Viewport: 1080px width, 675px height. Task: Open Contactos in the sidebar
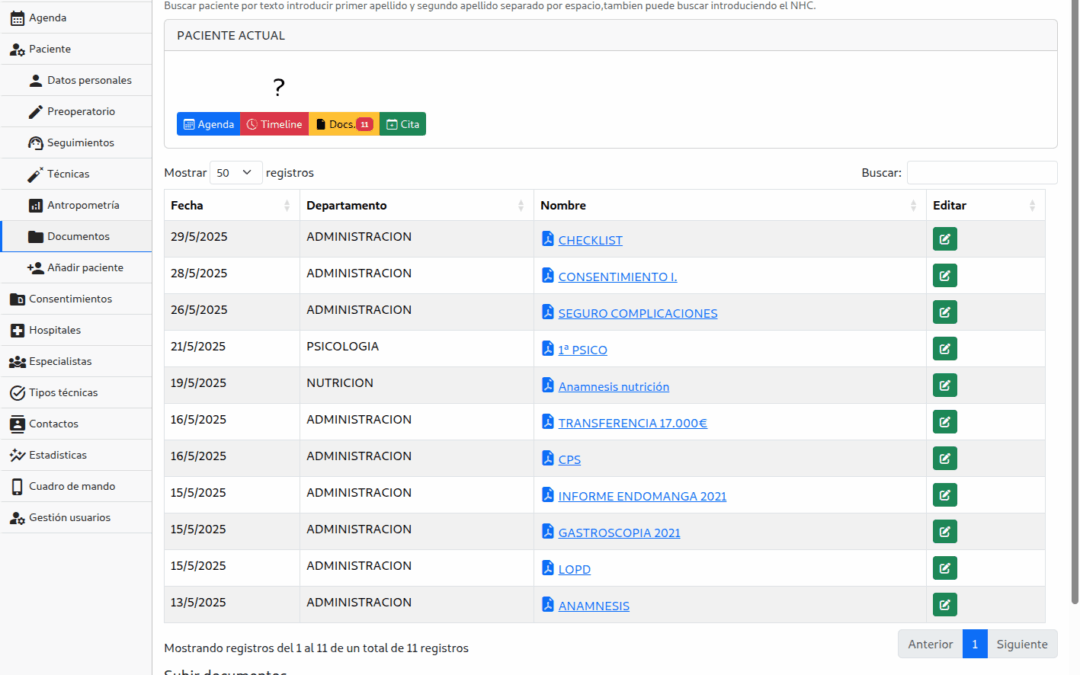[x=76, y=424]
